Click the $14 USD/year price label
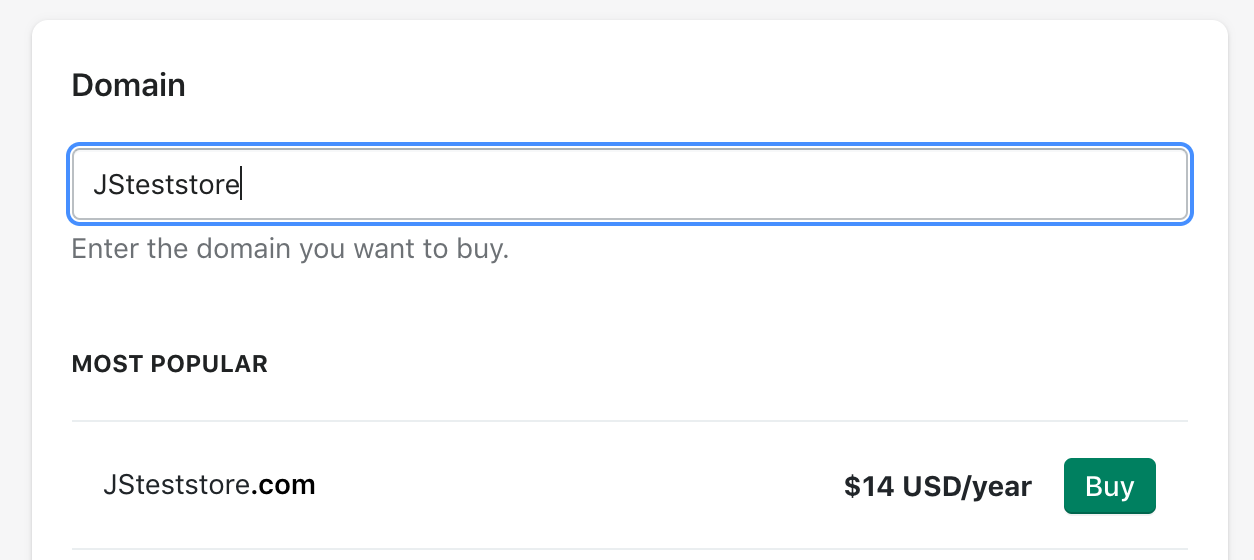 937,487
